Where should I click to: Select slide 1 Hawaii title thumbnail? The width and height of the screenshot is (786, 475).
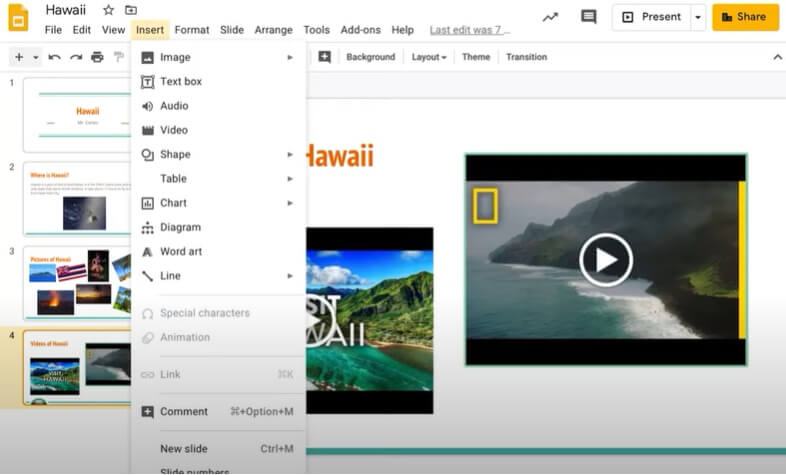[77, 115]
